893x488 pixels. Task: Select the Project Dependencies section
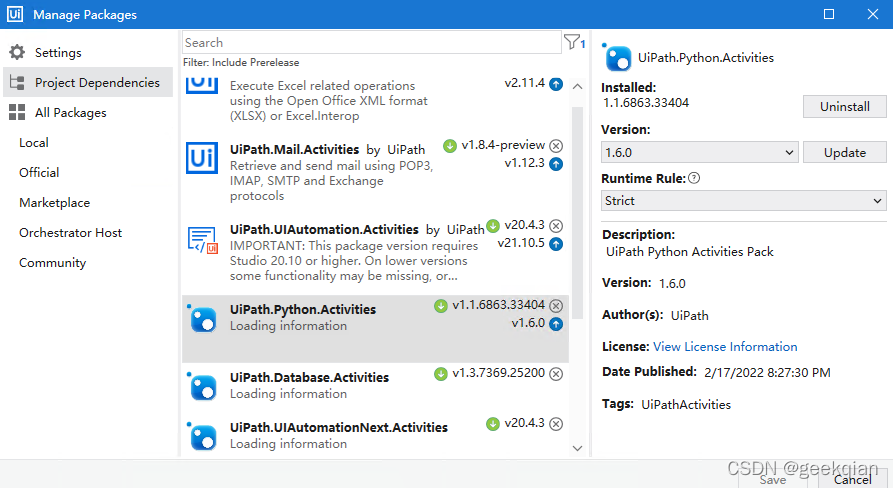tap(88, 83)
